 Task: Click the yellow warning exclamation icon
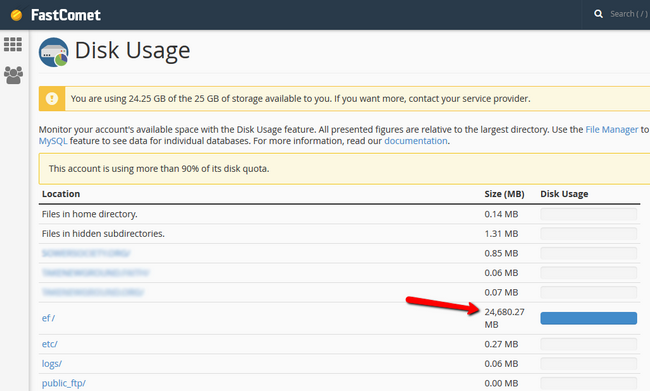(52, 99)
